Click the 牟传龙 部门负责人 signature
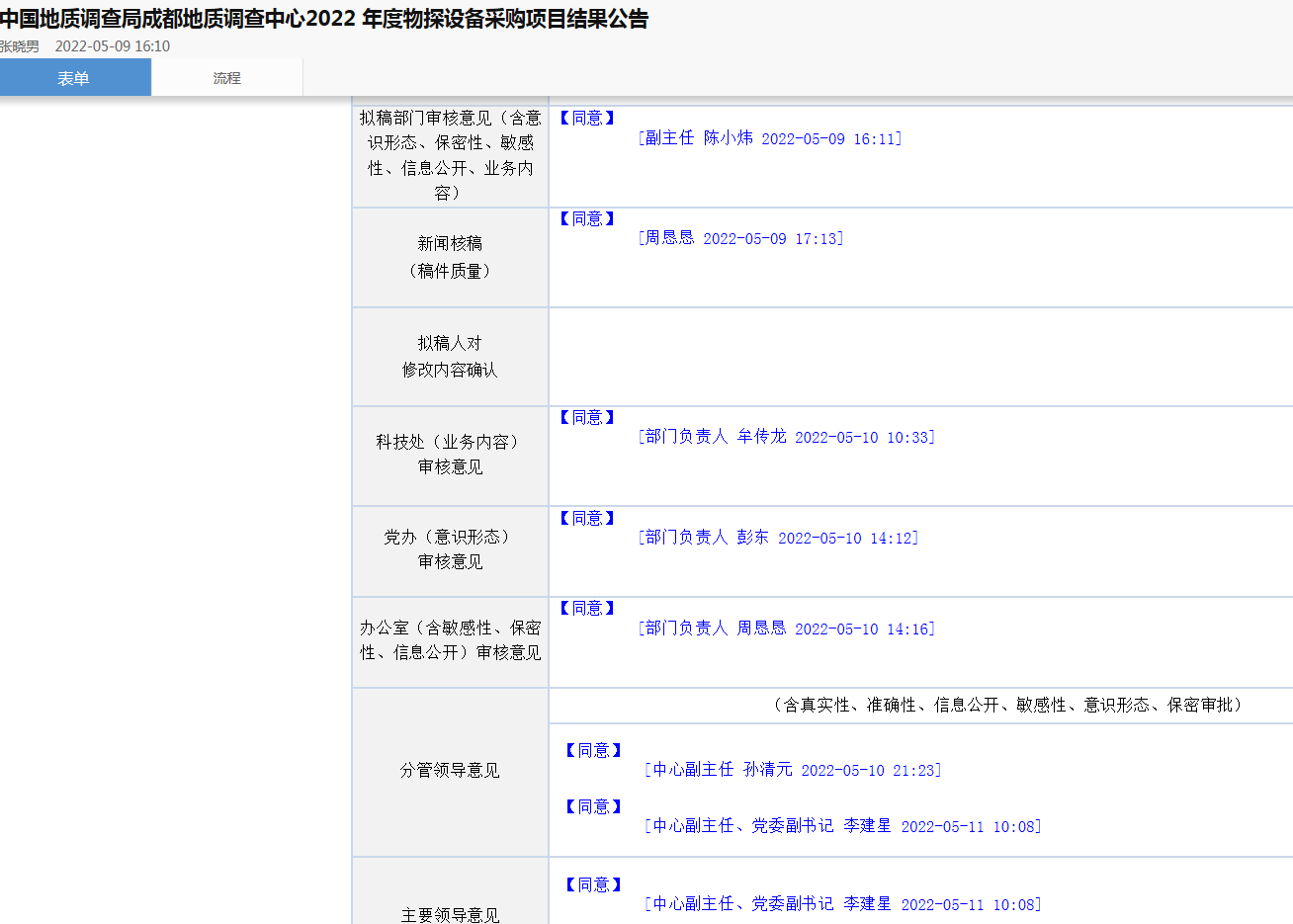The image size is (1293, 924). [x=787, y=437]
